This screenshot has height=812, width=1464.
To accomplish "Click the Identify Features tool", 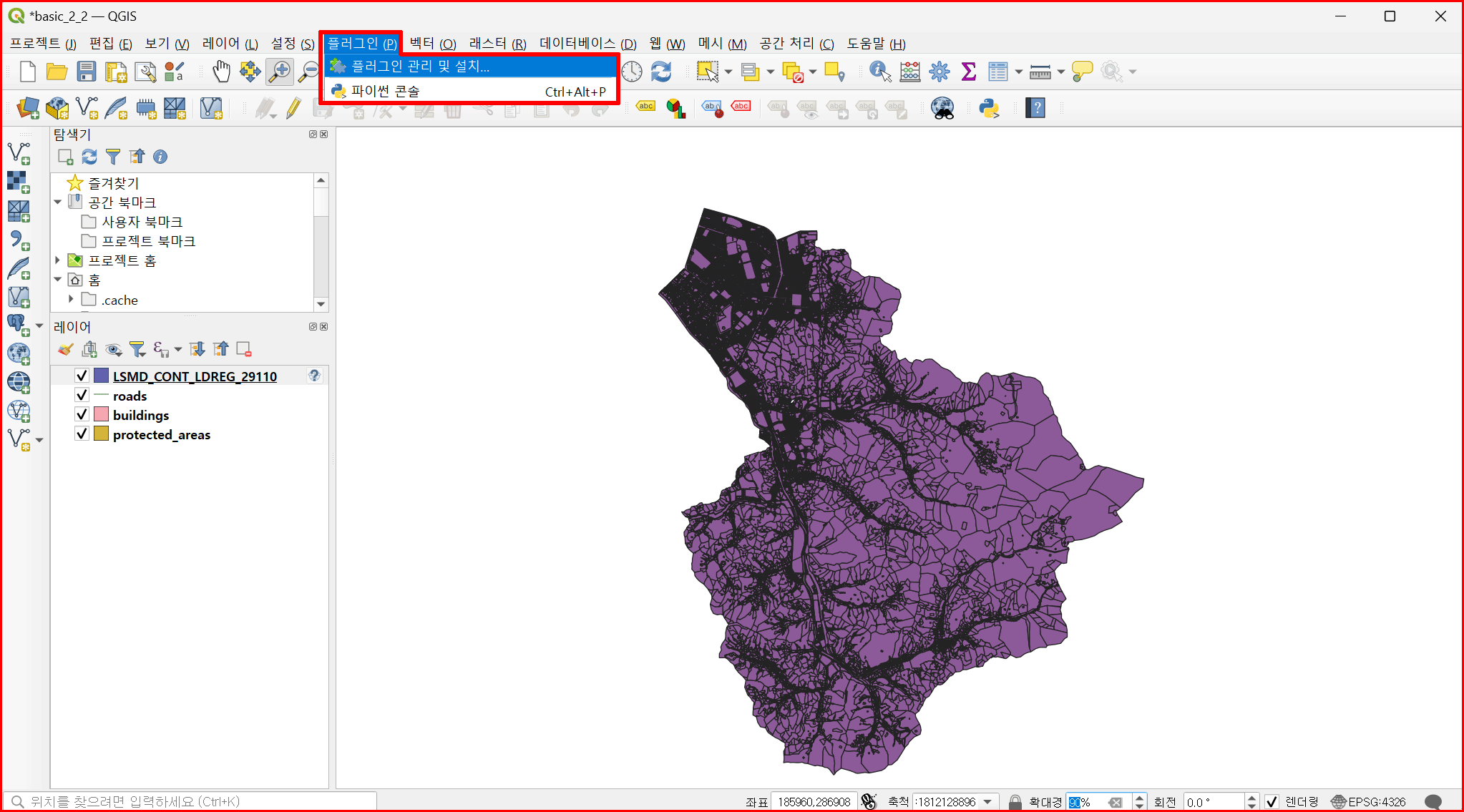I will tap(879, 72).
